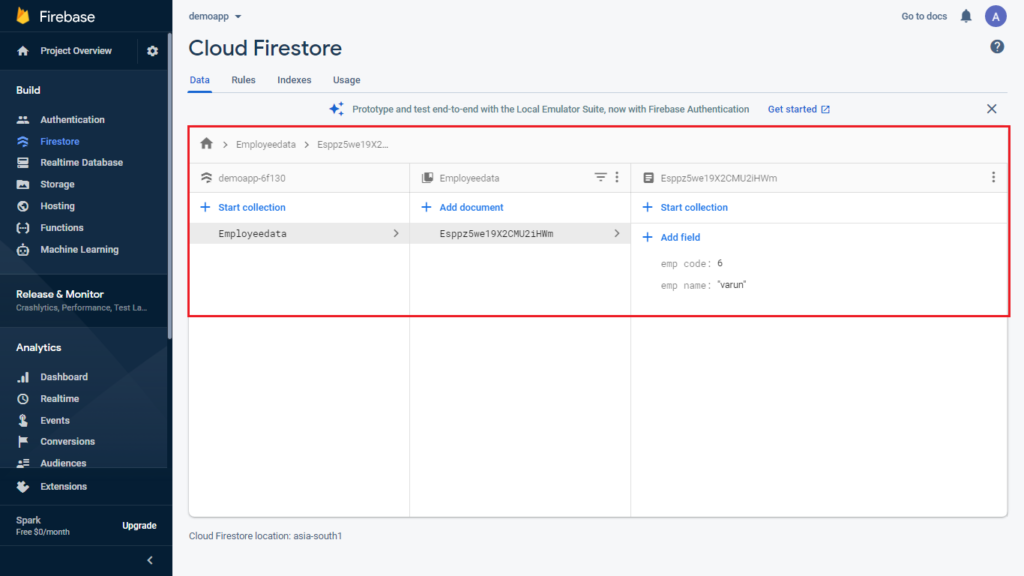Open Authentication in the sidebar

coord(72,120)
